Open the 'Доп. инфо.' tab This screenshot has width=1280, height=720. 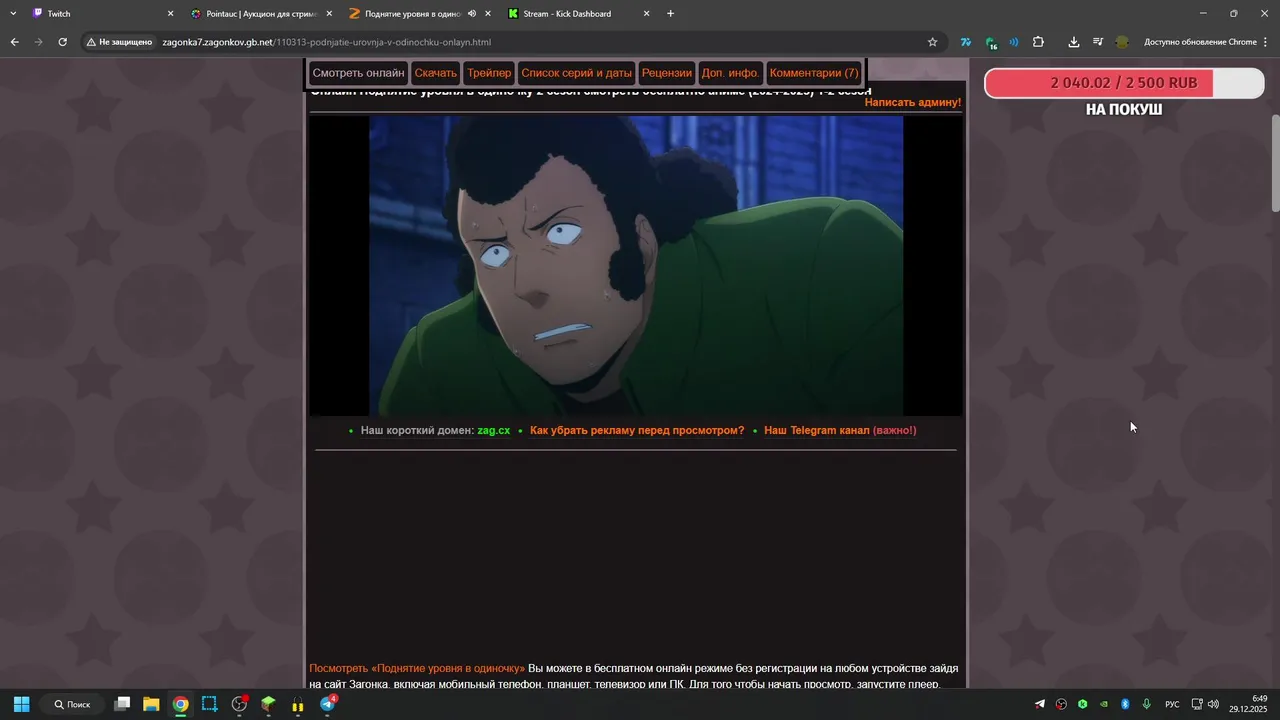pos(730,73)
